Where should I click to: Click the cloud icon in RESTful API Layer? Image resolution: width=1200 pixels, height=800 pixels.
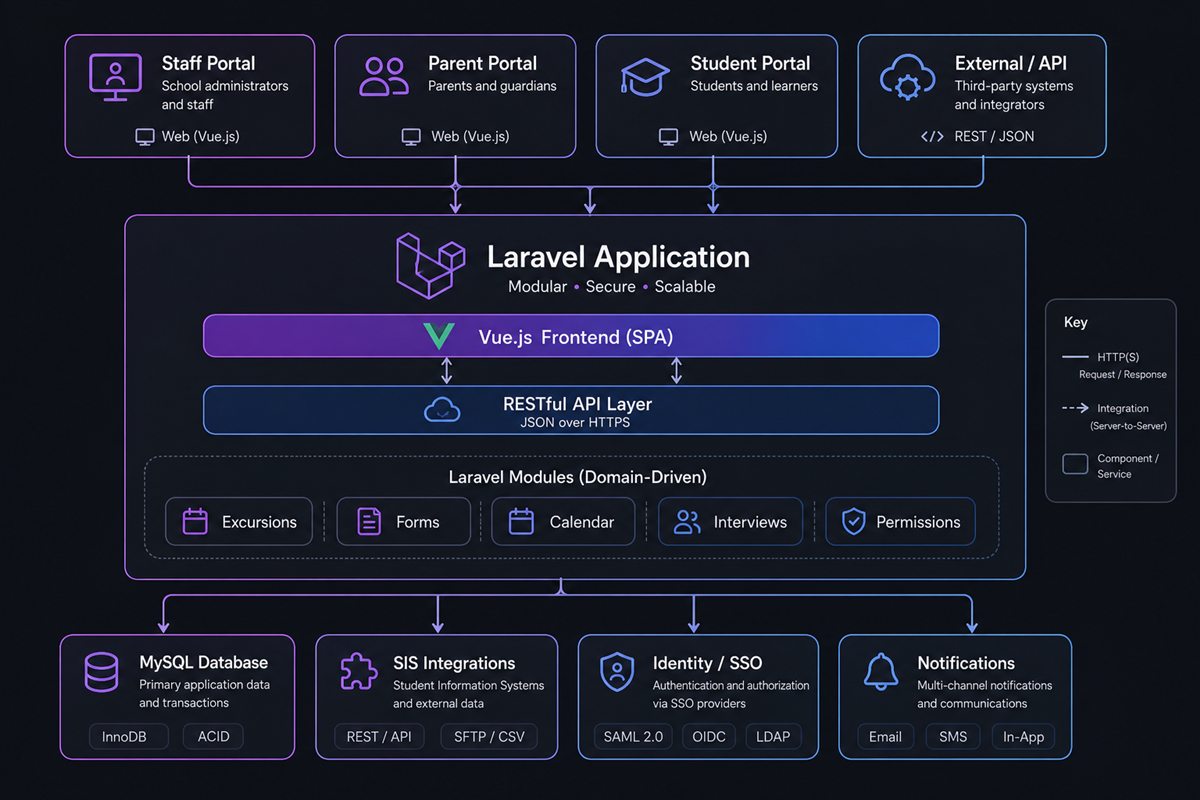pyautogui.click(x=442, y=410)
